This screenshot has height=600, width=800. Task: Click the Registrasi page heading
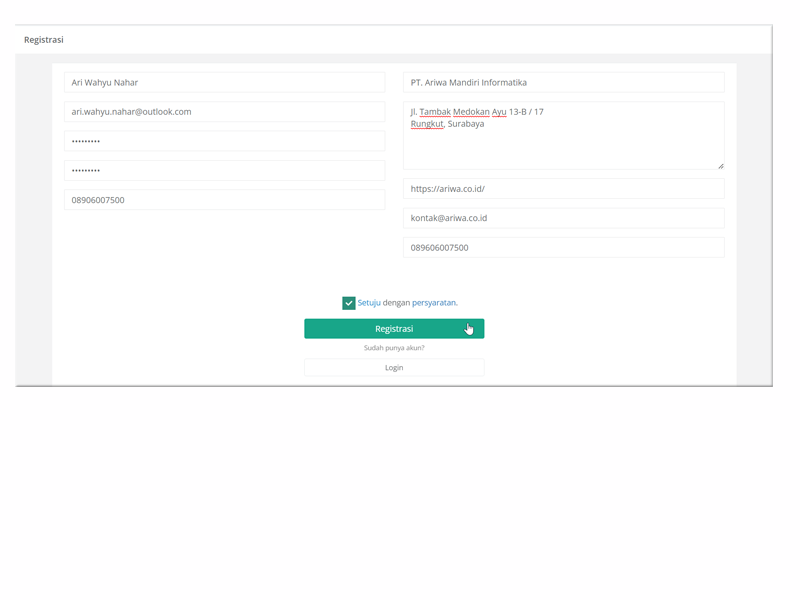click(x=44, y=40)
